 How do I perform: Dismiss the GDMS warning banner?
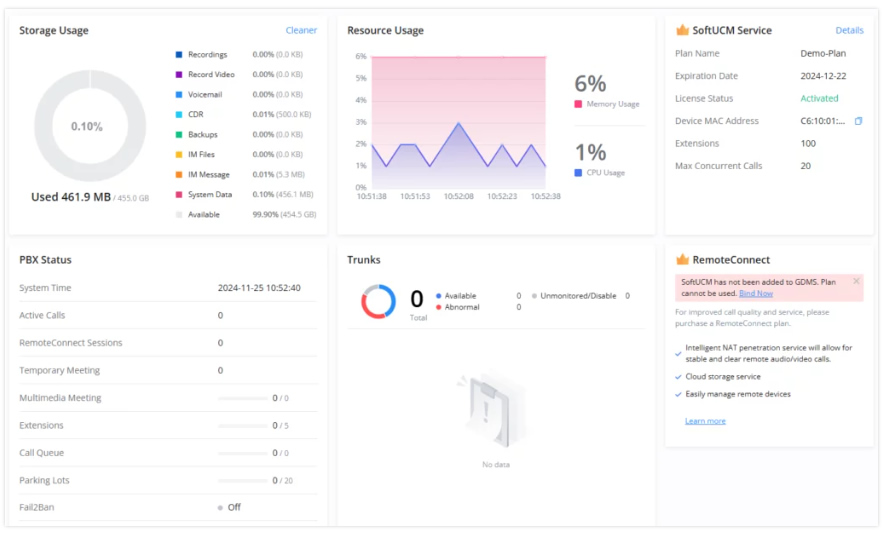(x=856, y=281)
